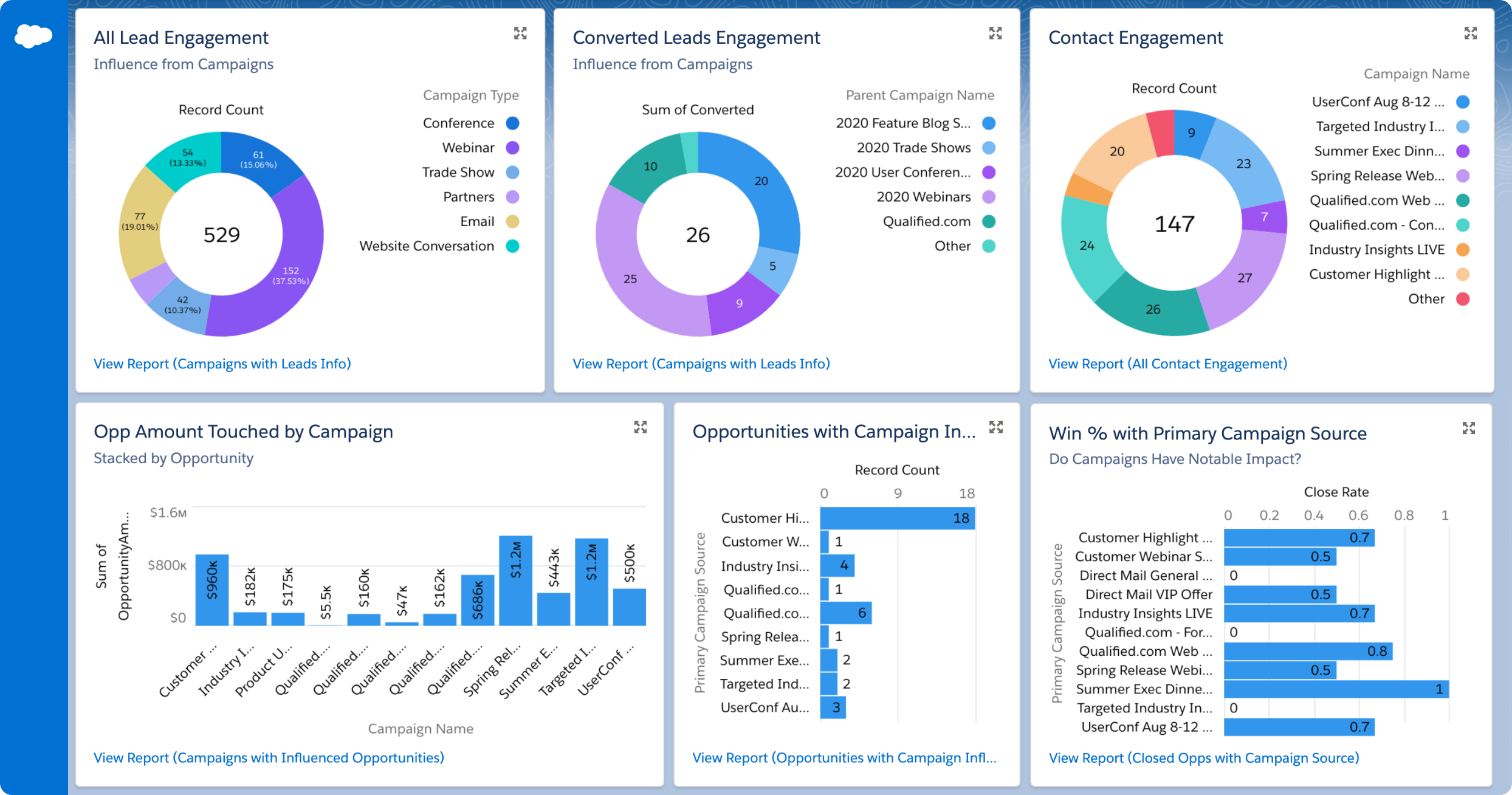Open View Report (Campaigns with Influenced Opportunities)
The width and height of the screenshot is (1512, 795).
pos(269,757)
